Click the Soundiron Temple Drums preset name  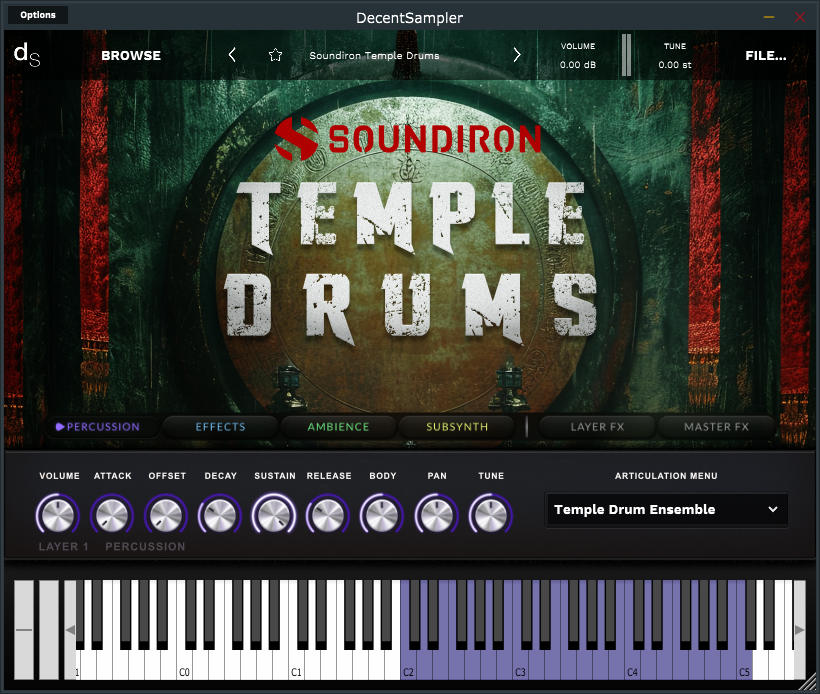coord(374,55)
